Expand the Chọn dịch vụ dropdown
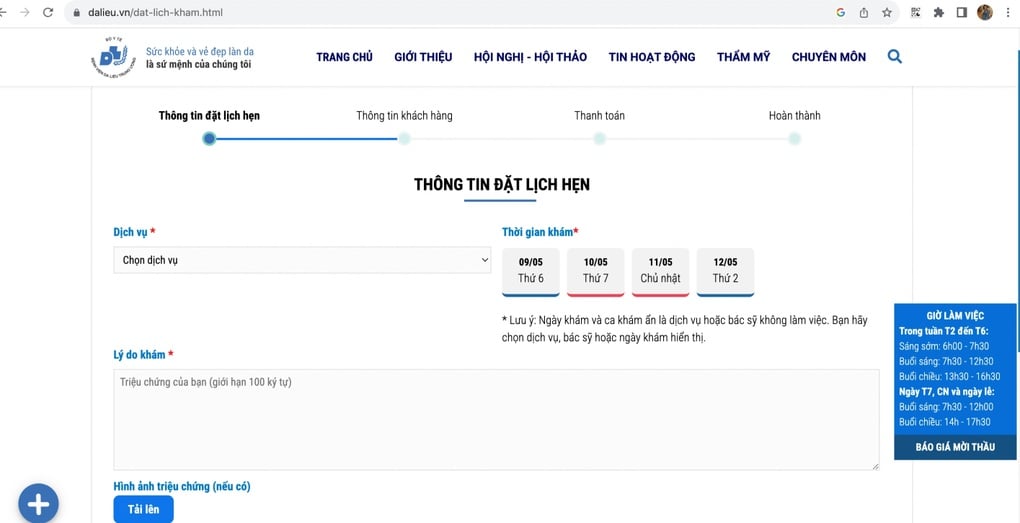1020x523 pixels. 302,260
